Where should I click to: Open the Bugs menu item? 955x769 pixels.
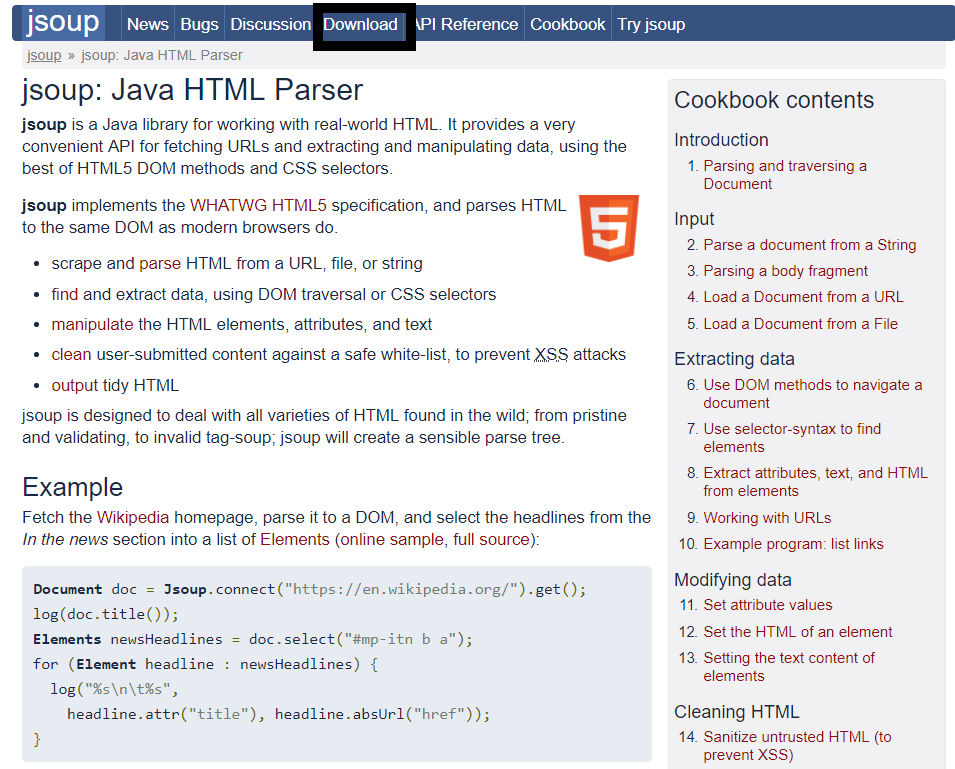(x=199, y=24)
